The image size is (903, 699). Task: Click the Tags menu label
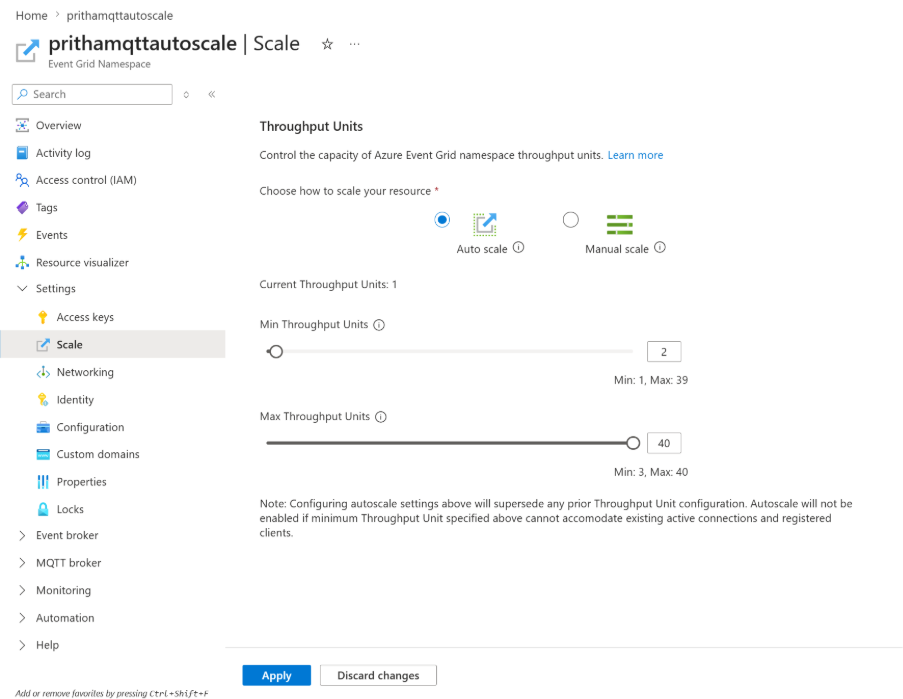pos(47,208)
